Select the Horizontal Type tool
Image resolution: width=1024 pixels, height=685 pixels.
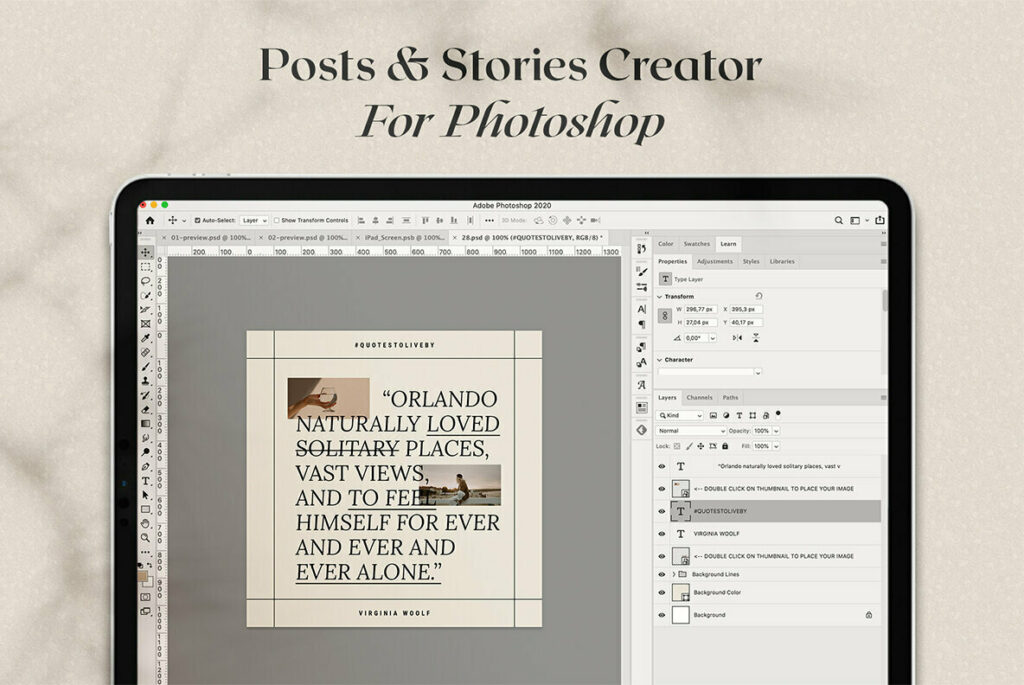click(146, 480)
